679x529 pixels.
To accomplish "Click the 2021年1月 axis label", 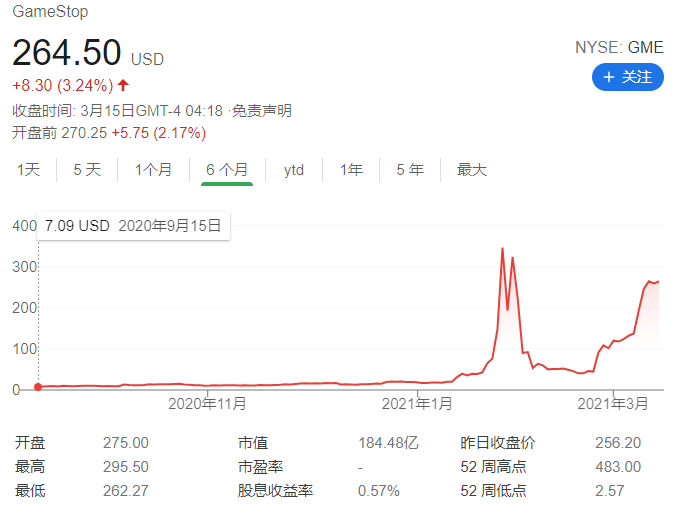I will pyautogui.click(x=417, y=404).
